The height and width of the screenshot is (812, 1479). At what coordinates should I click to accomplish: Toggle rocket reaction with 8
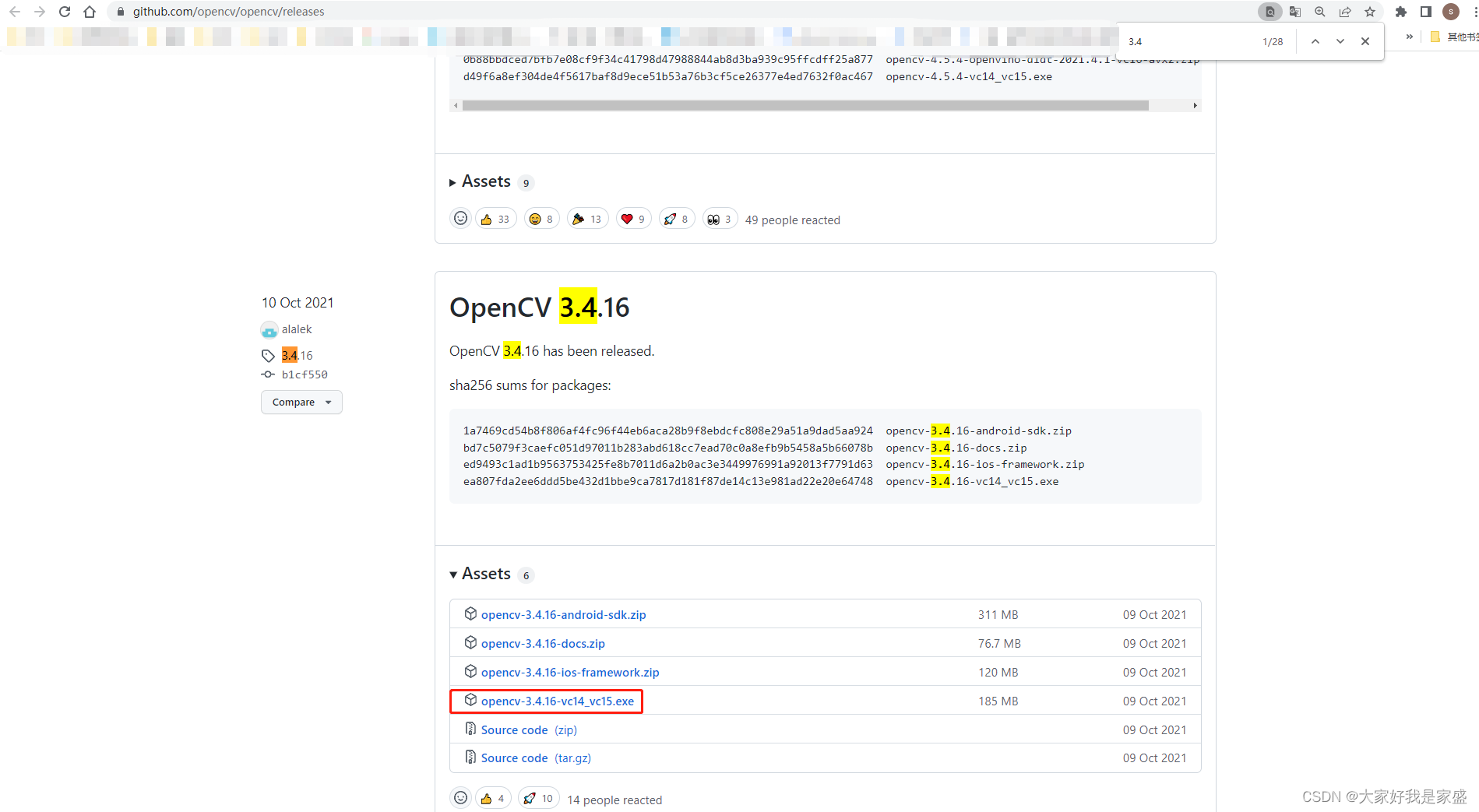click(x=676, y=219)
